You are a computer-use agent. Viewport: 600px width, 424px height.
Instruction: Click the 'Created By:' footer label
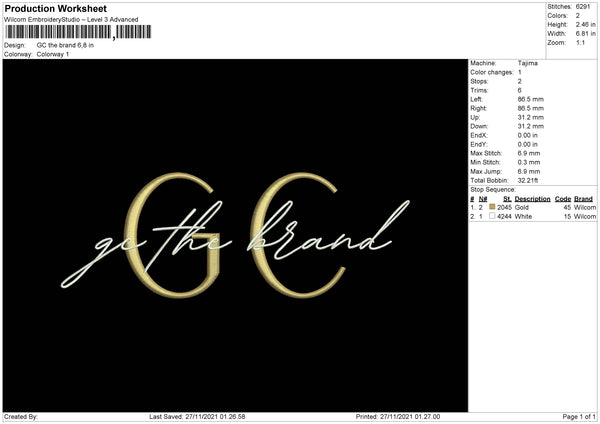tap(21, 417)
